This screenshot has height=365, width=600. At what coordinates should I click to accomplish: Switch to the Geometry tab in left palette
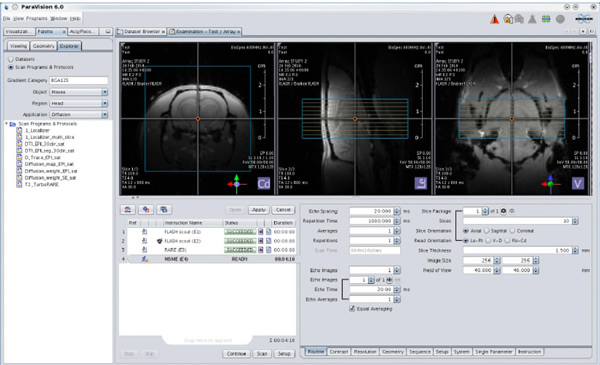pos(43,46)
